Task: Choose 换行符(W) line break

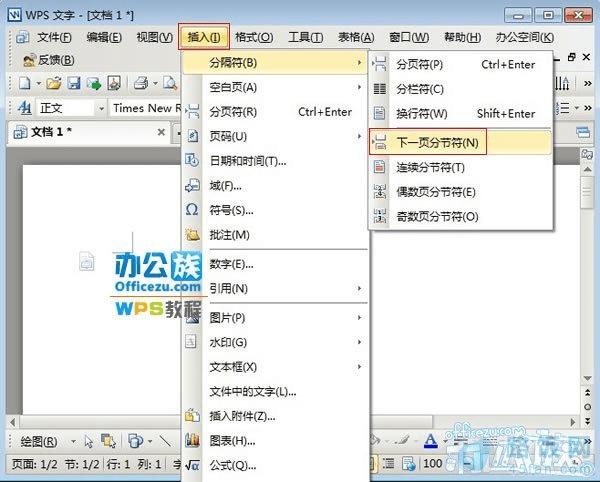Action: point(461,114)
